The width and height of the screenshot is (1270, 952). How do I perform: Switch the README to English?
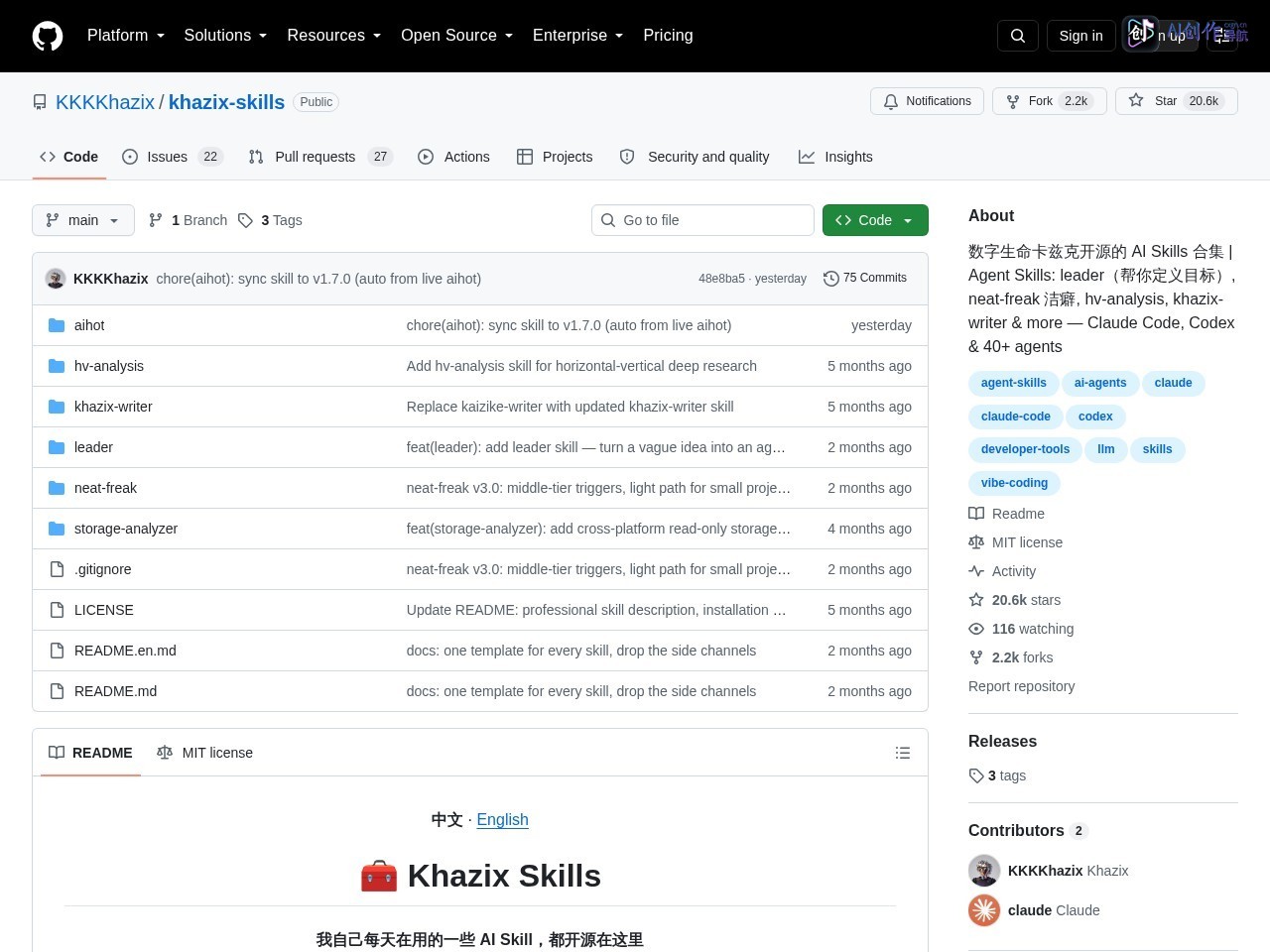tap(502, 819)
